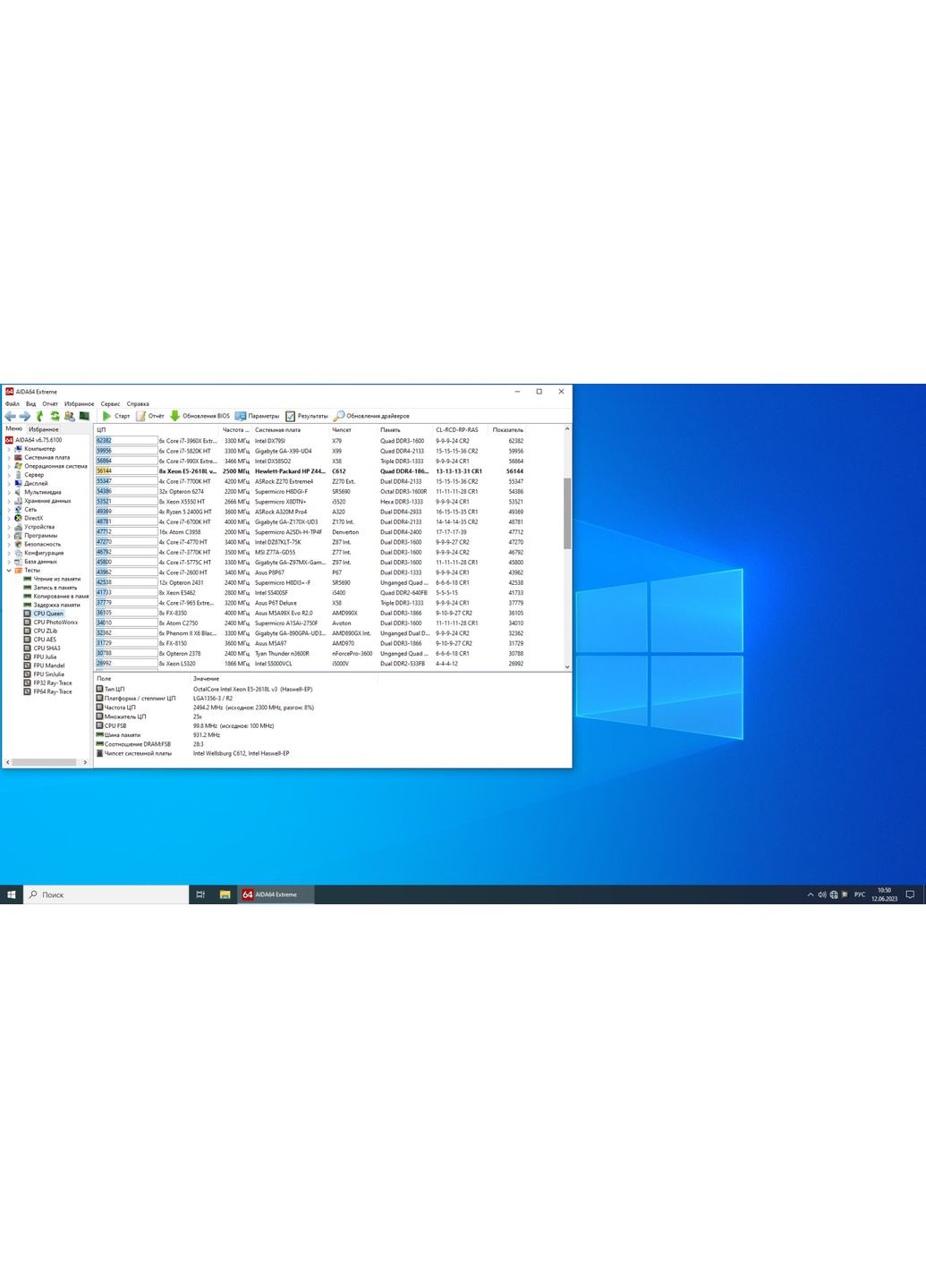Open the Файл menu

click(12, 404)
